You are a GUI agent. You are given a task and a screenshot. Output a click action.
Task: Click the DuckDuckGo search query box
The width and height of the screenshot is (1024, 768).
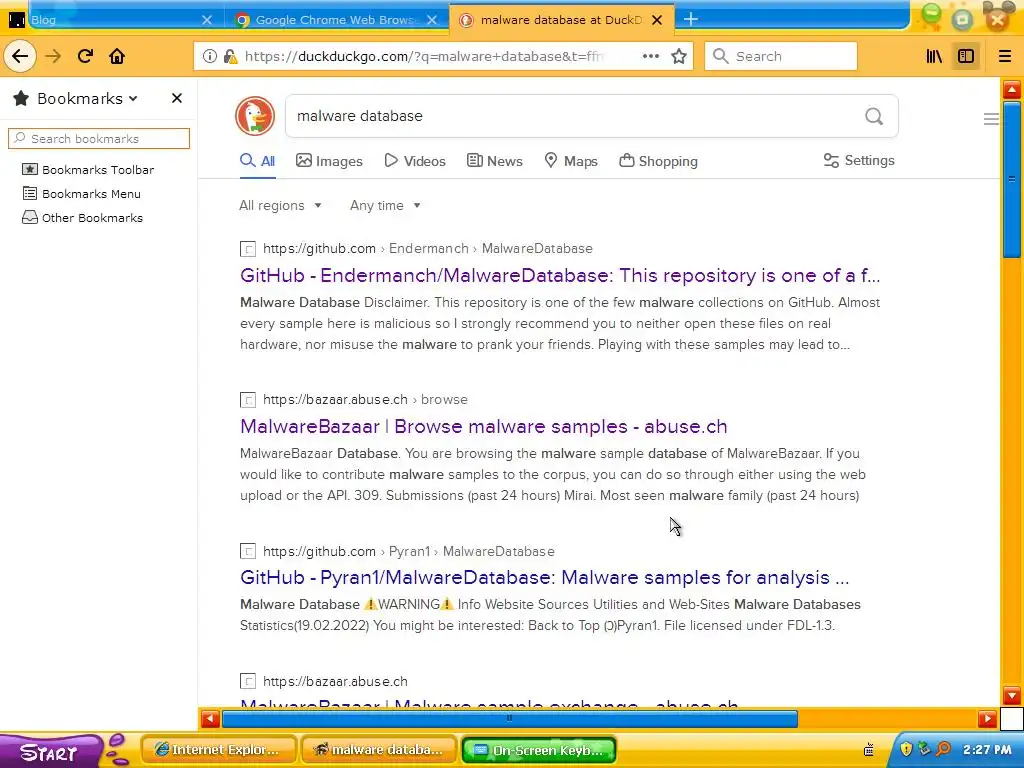(575, 116)
